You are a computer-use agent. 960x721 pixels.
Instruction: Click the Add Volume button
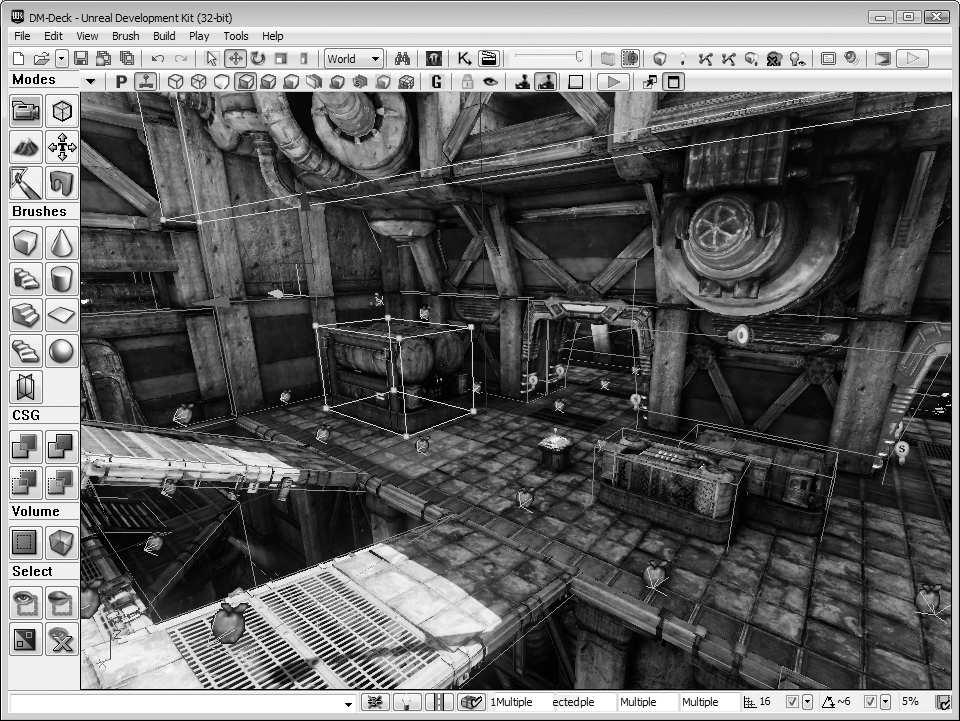pos(62,542)
